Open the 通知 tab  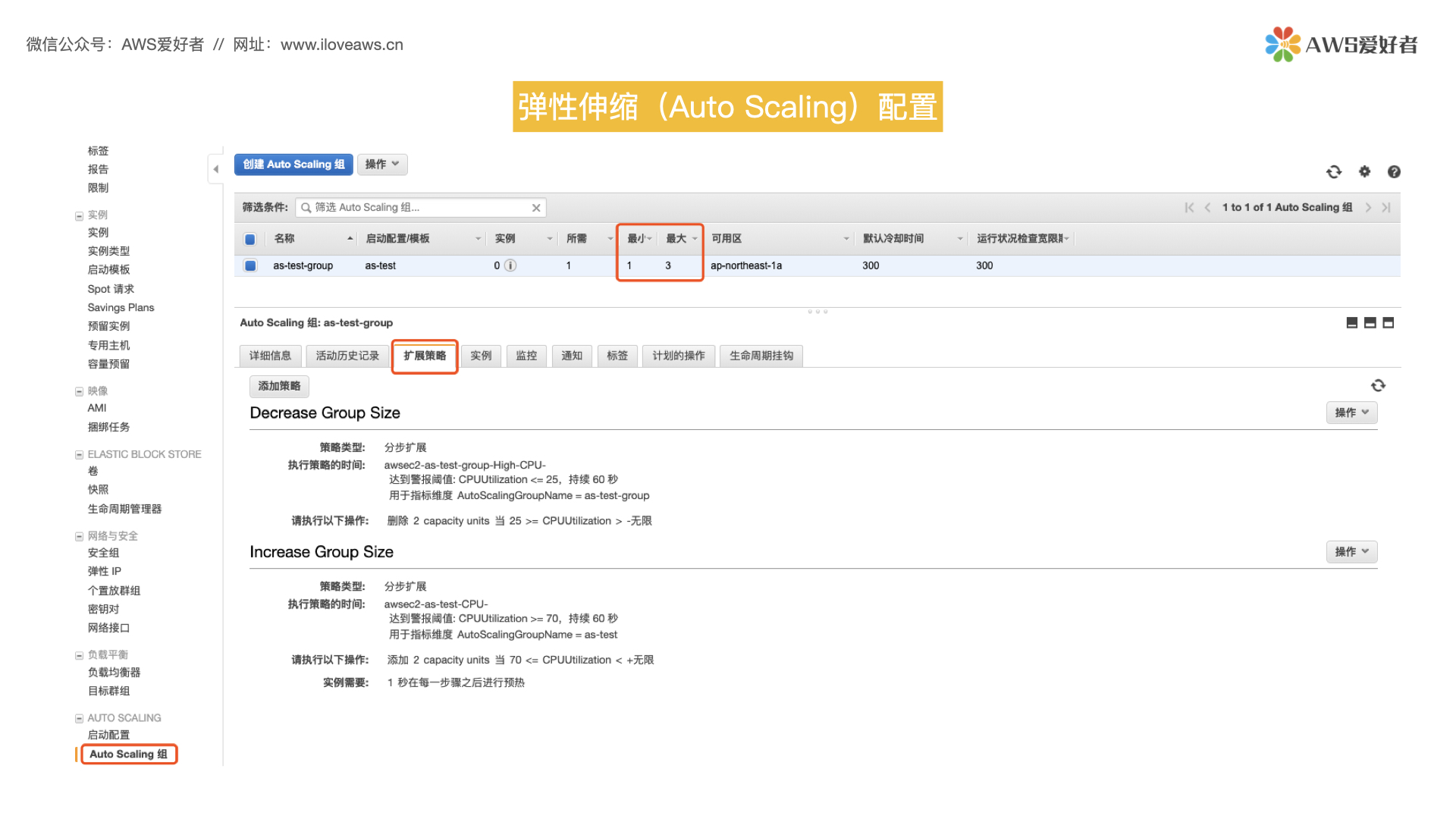[x=572, y=356]
